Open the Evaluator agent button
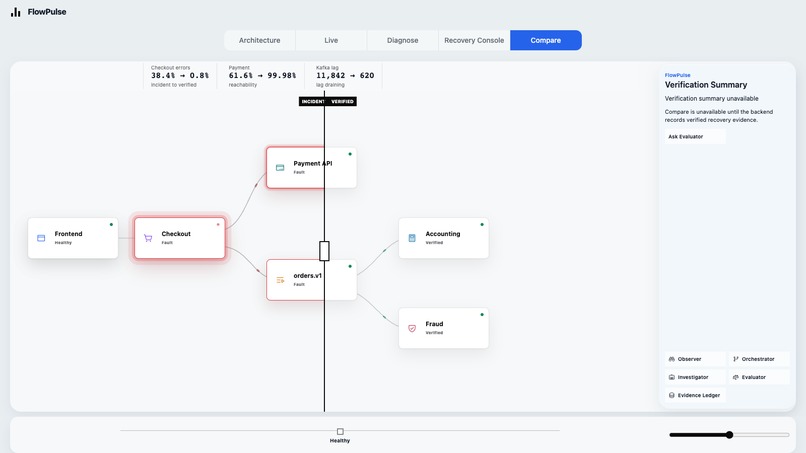The height and width of the screenshot is (453, 806). point(759,377)
